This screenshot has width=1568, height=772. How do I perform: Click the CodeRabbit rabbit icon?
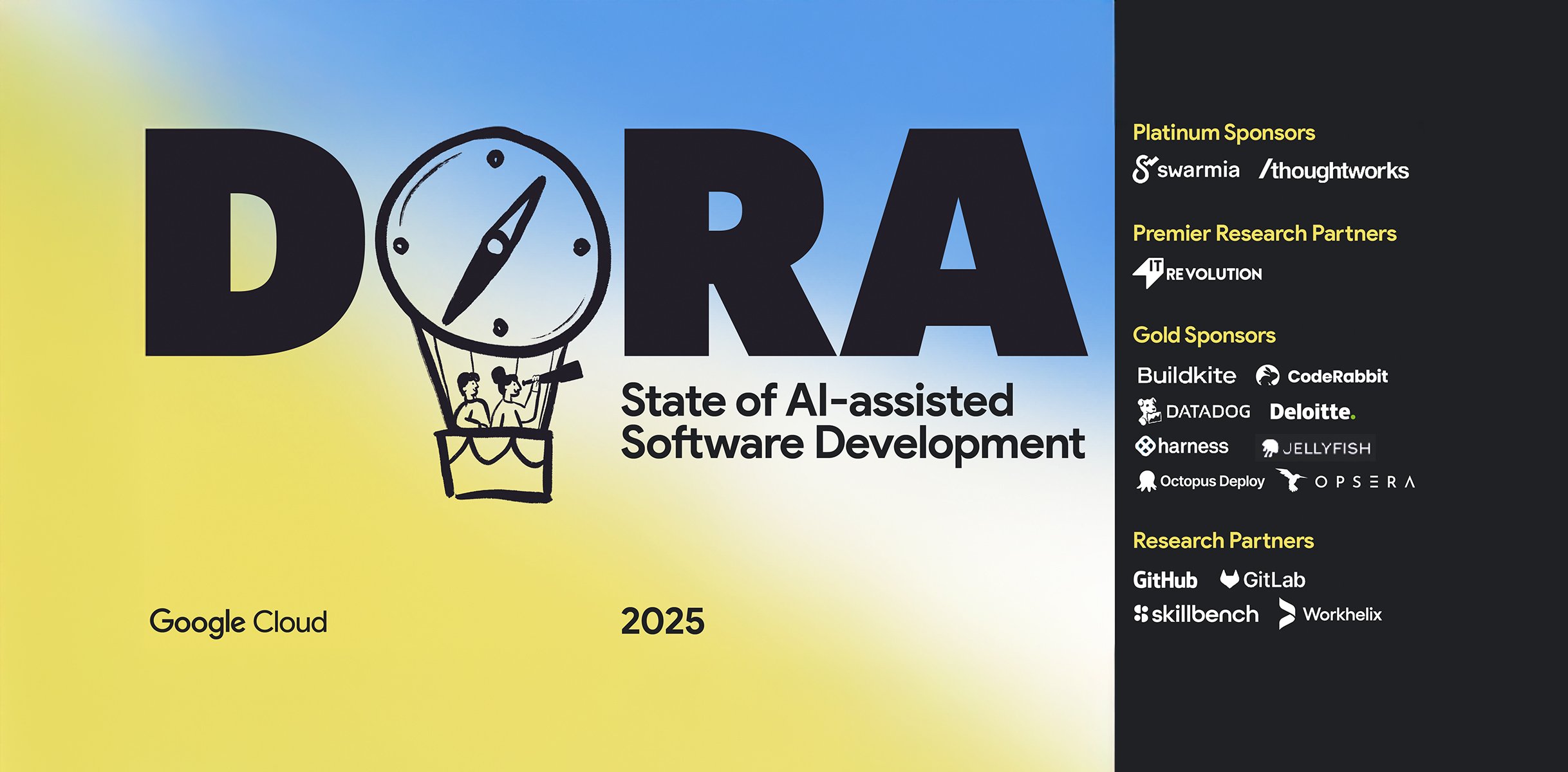coord(1267,376)
